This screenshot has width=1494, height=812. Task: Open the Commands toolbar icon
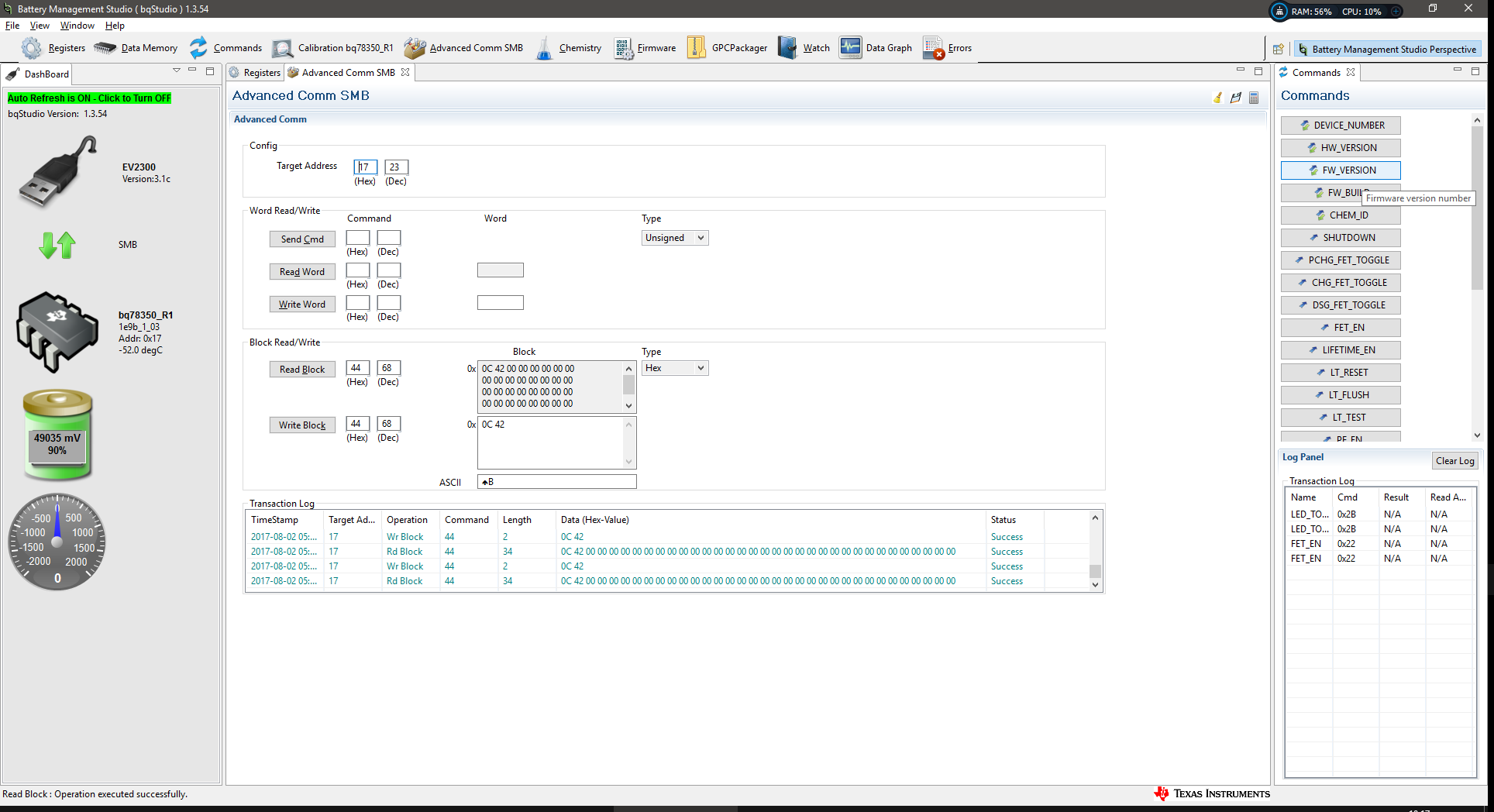click(x=225, y=48)
